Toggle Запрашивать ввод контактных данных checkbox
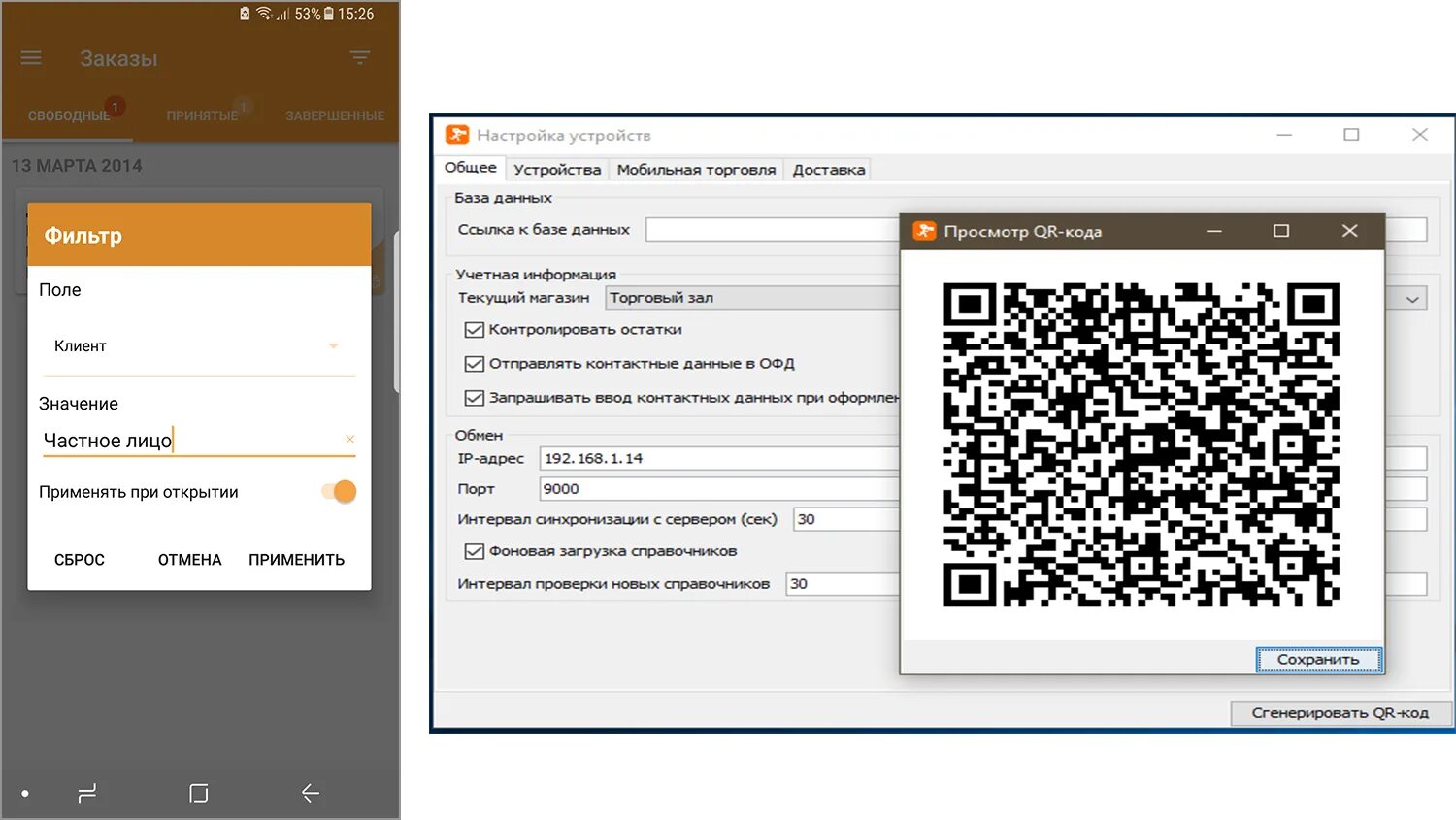1456x820 pixels. click(474, 398)
